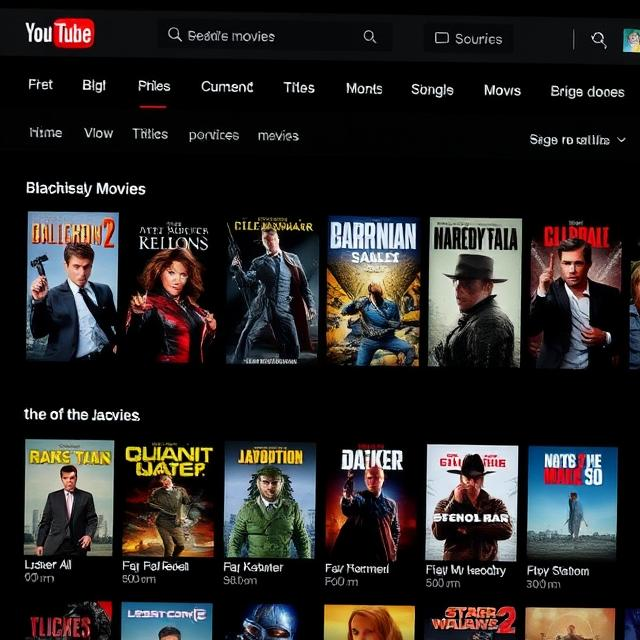Click the search icon near the profile avatar

click(x=598, y=39)
